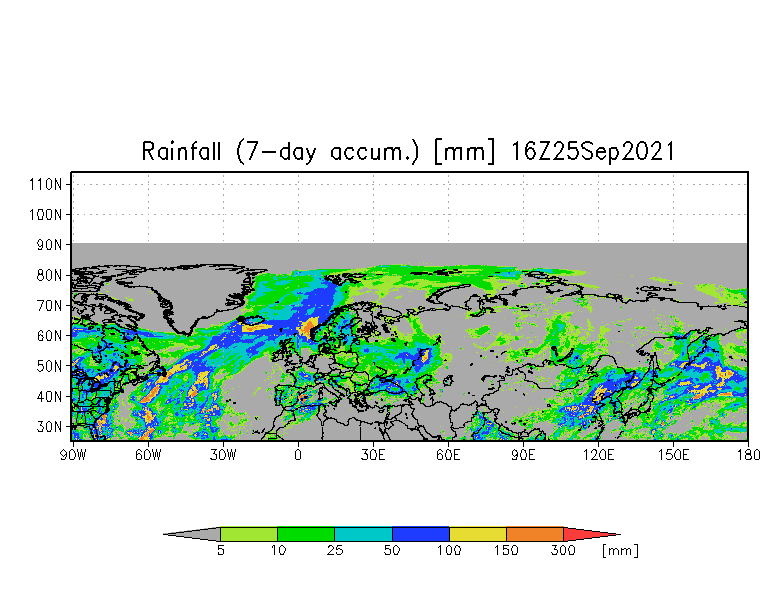Click the latitude label '110N'
This screenshot has height=612, width=784.
click(x=46, y=184)
